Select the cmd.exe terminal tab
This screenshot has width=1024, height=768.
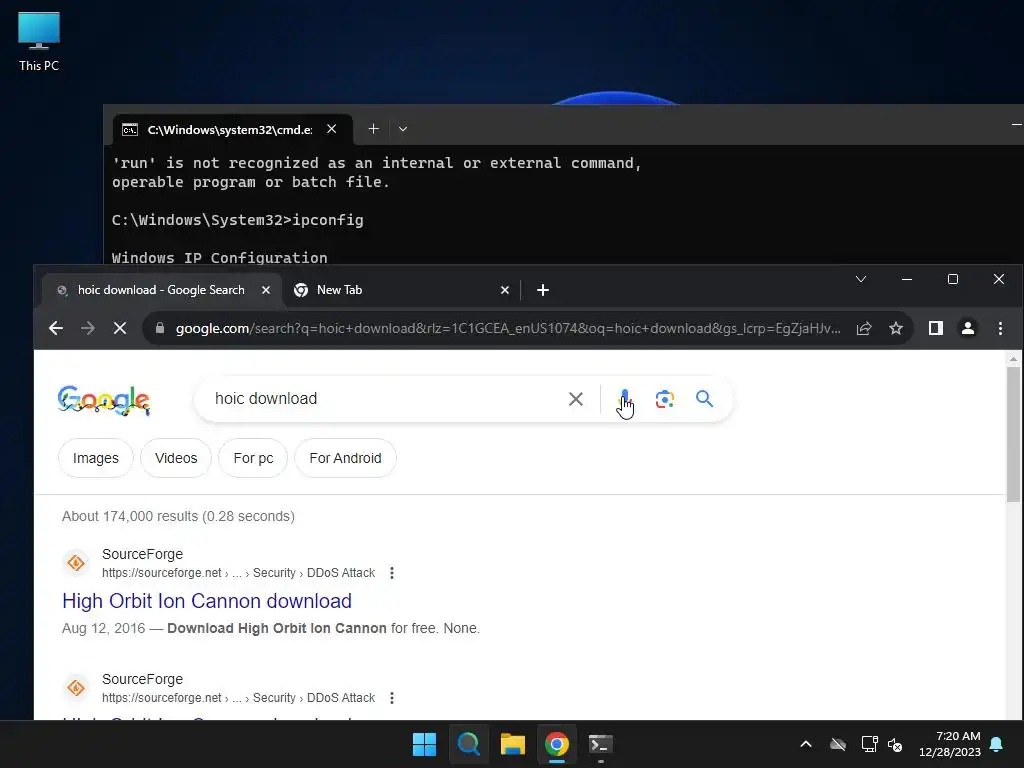[230, 129]
